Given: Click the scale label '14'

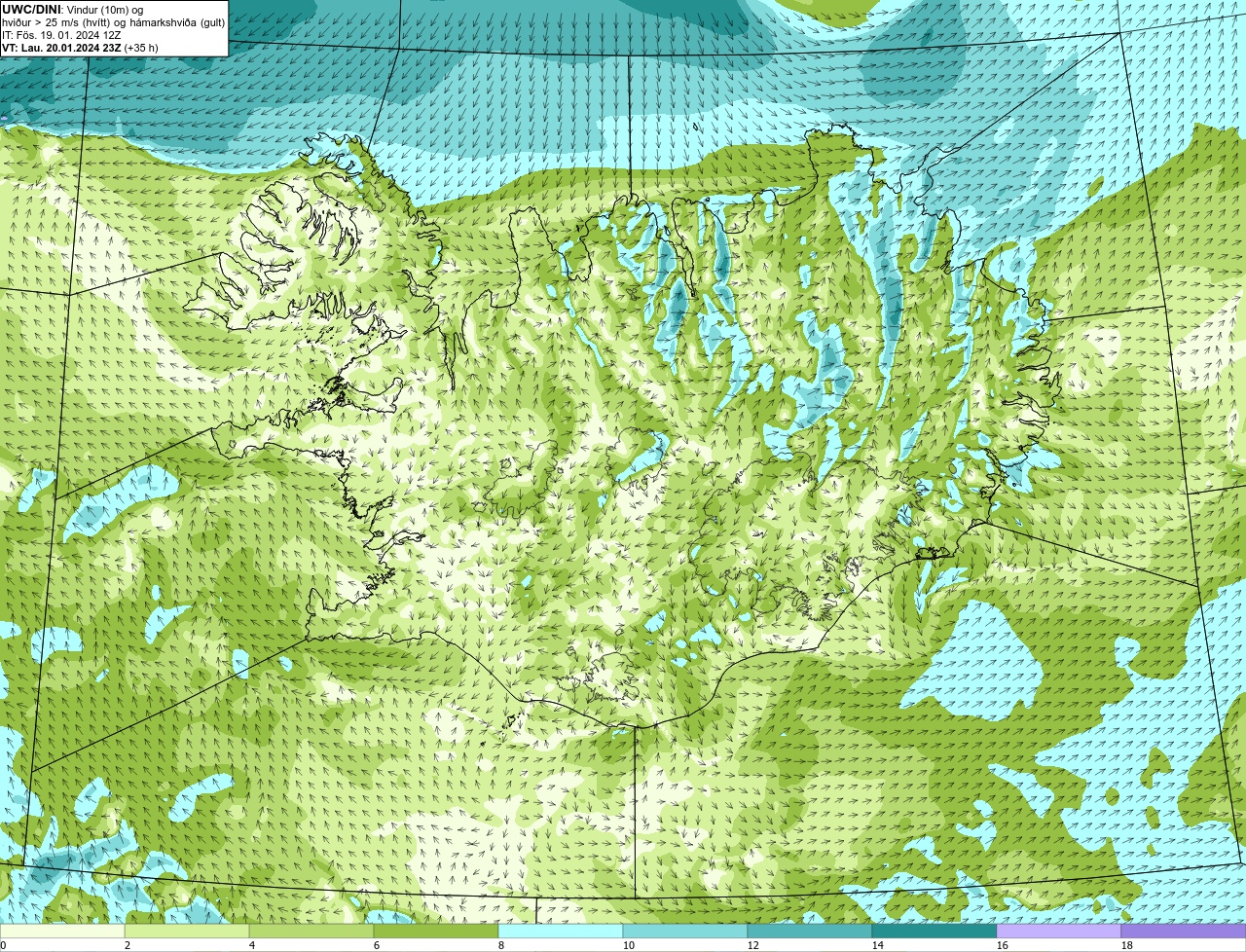Looking at the screenshot, I should point(878,945).
